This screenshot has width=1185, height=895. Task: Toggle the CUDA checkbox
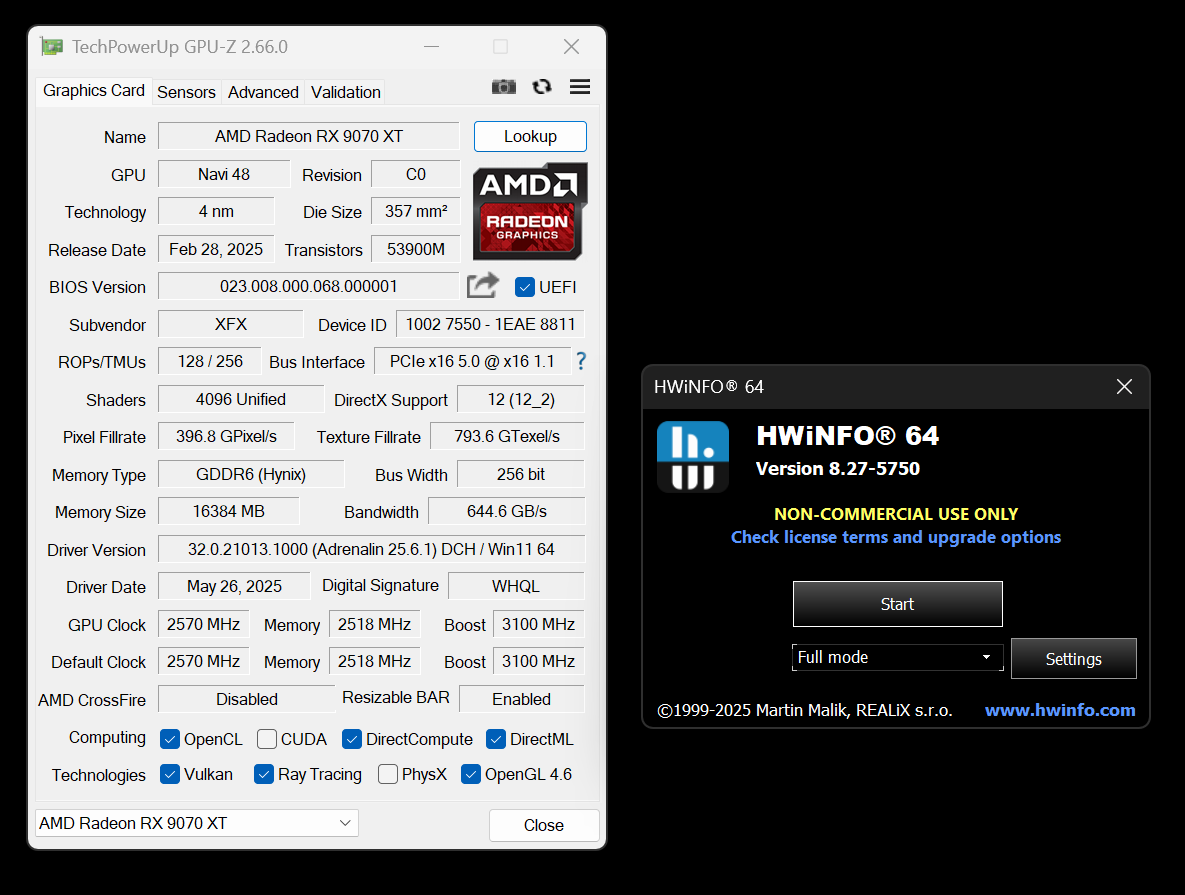click(267, 739)
